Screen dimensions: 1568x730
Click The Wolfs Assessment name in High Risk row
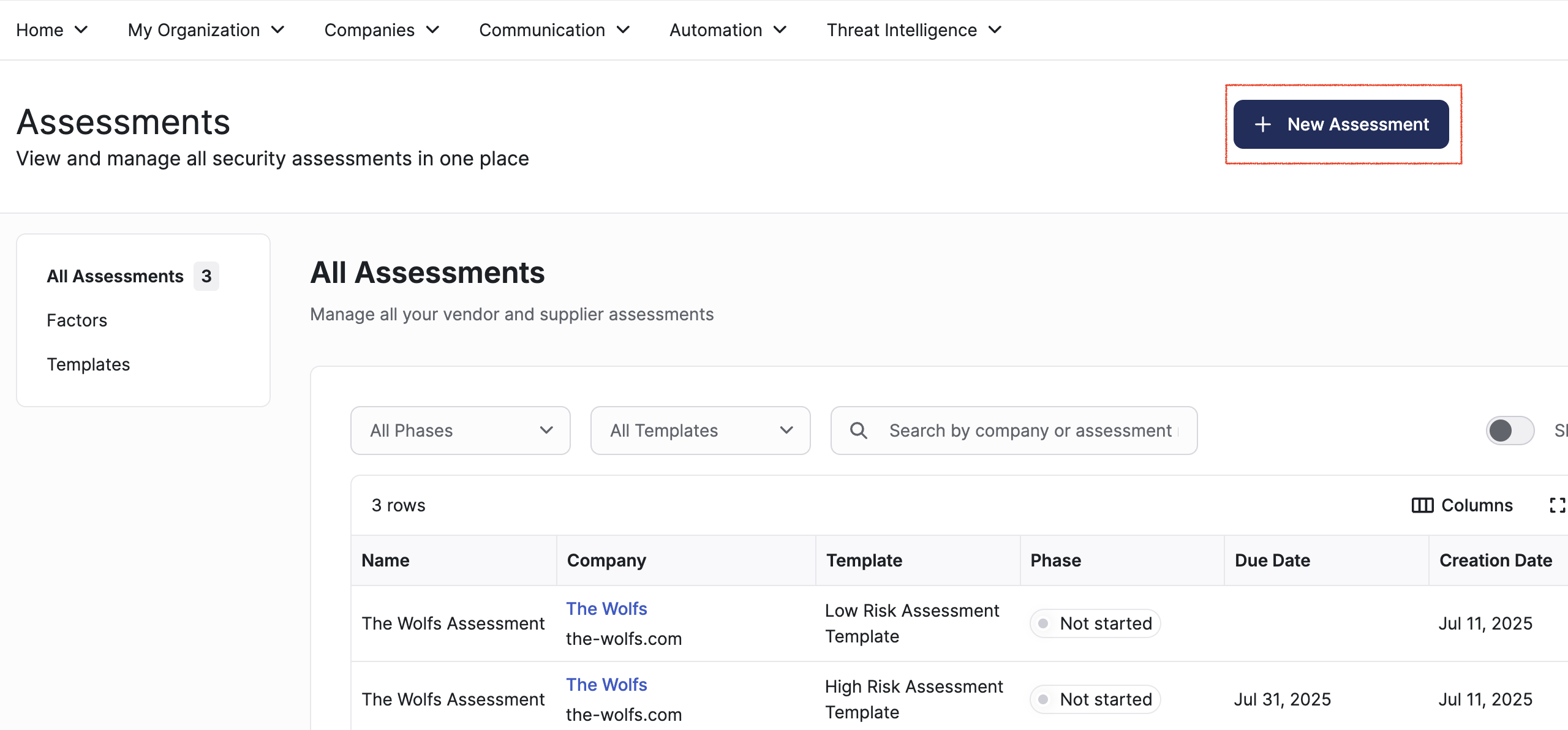click(453, 699)
